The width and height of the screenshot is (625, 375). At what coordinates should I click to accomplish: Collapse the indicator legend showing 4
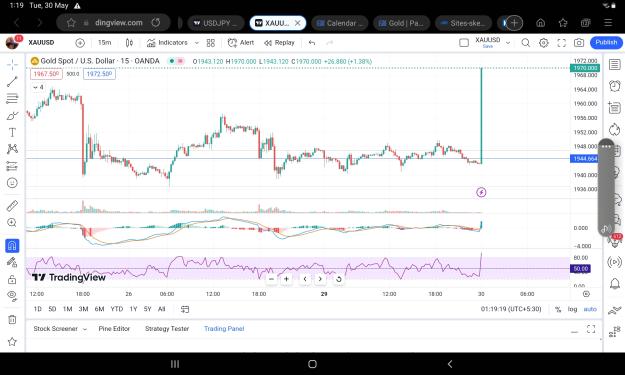38,87
